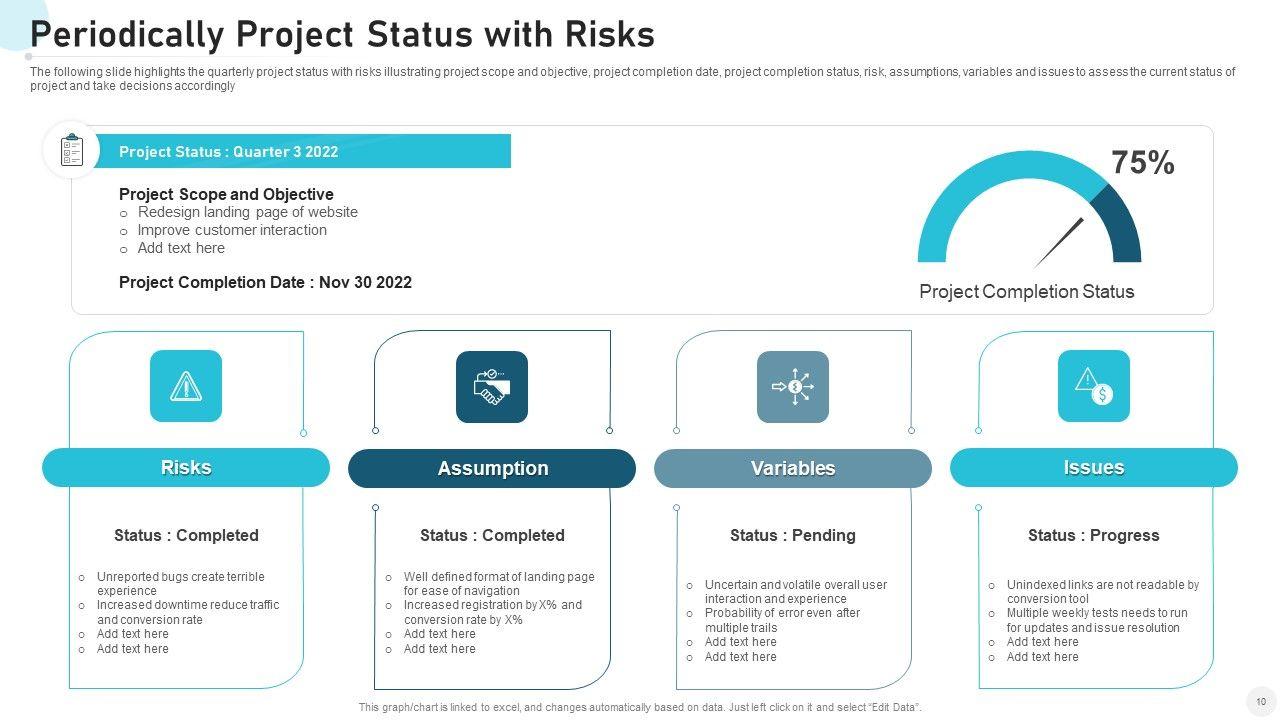Click the 75% completion value
1280x720 pixels.
click(x=1143, y=163)
